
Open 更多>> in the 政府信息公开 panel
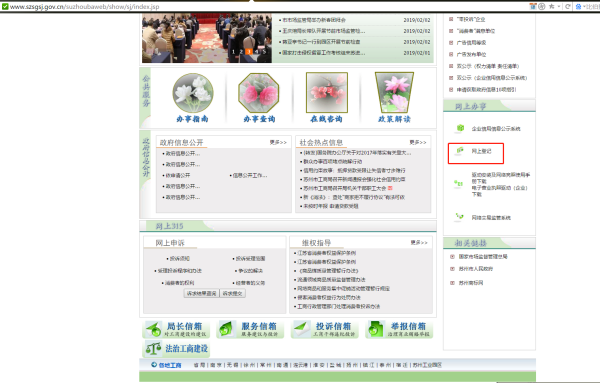click(x=278, y=142)
